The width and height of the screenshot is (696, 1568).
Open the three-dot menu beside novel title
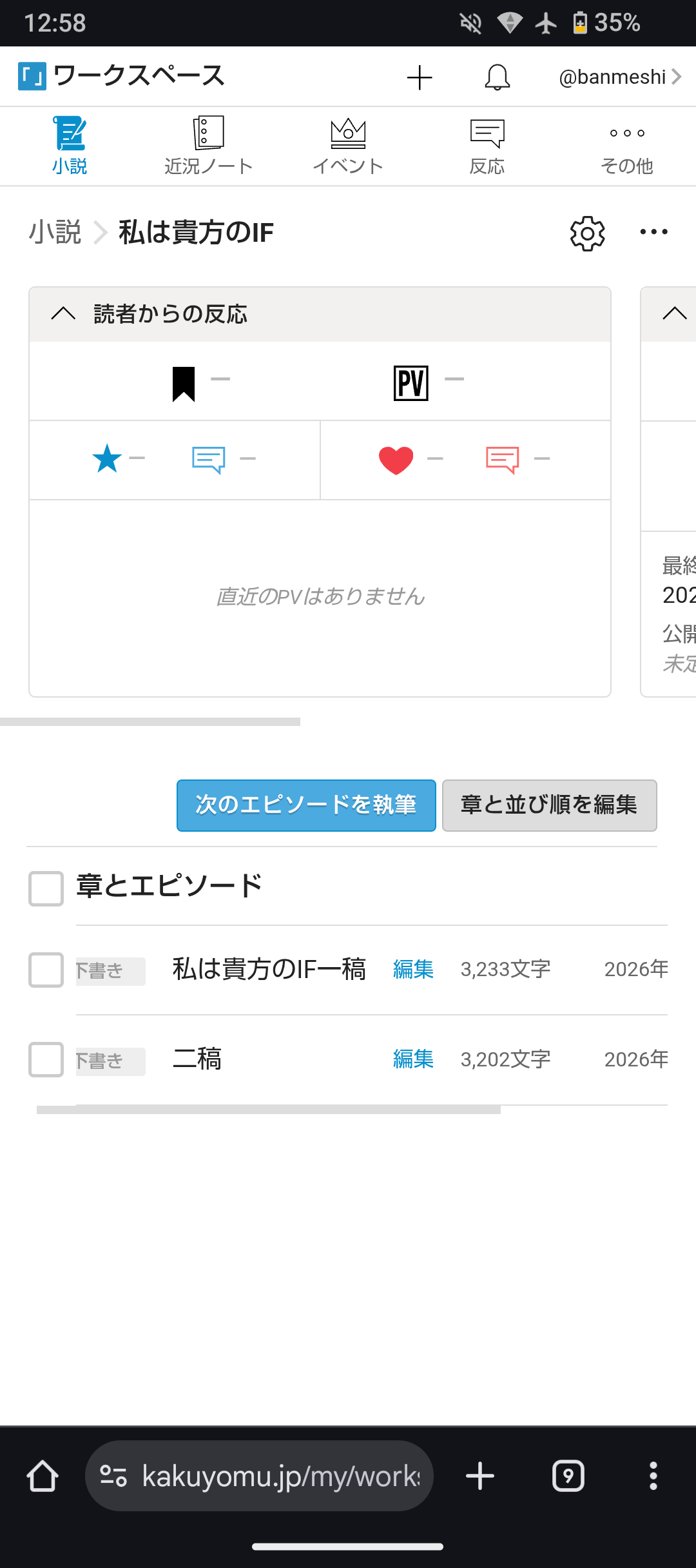pyautogui.click(x=653, y=232)
